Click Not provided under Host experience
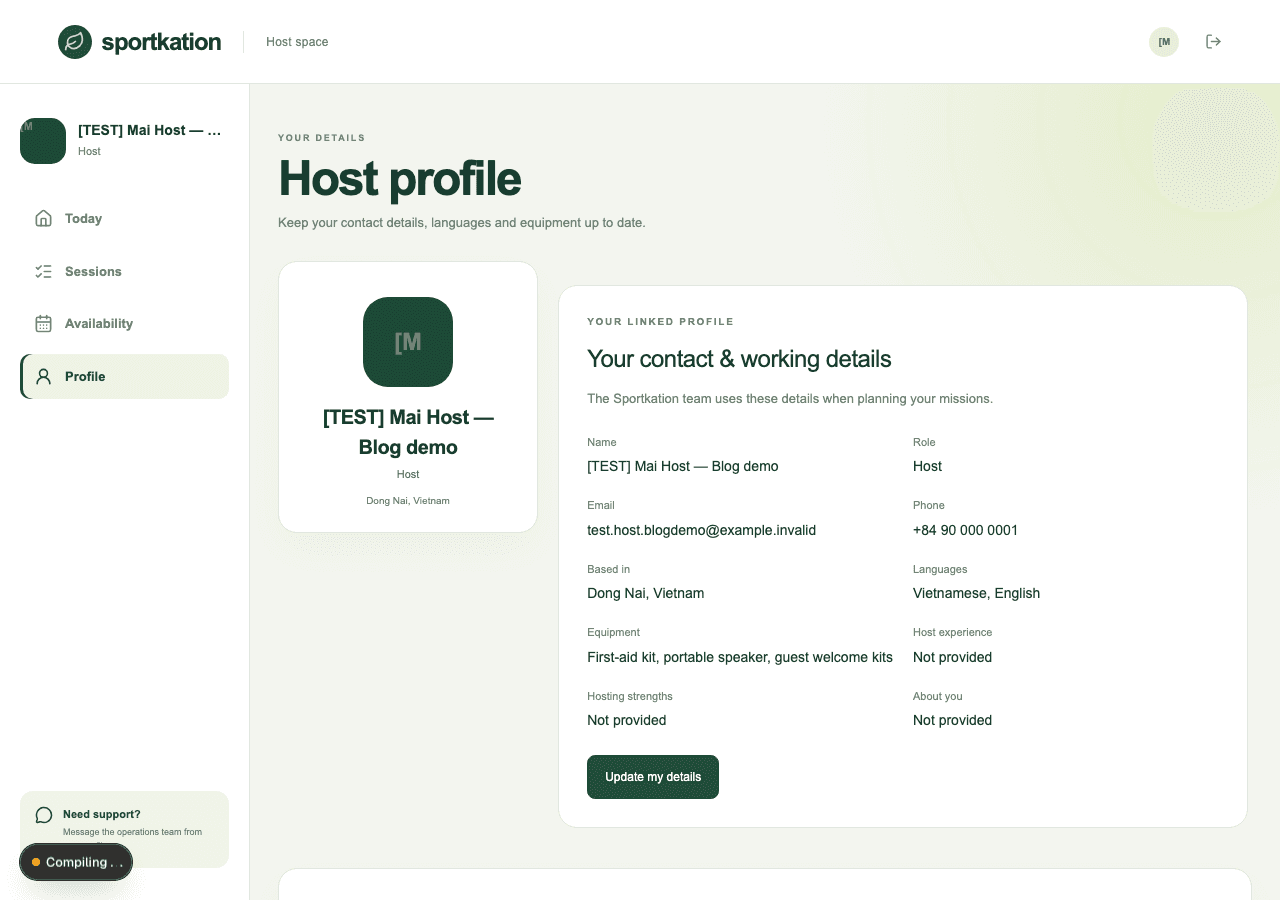This screenshot has width=1280, height=900. 952,657
